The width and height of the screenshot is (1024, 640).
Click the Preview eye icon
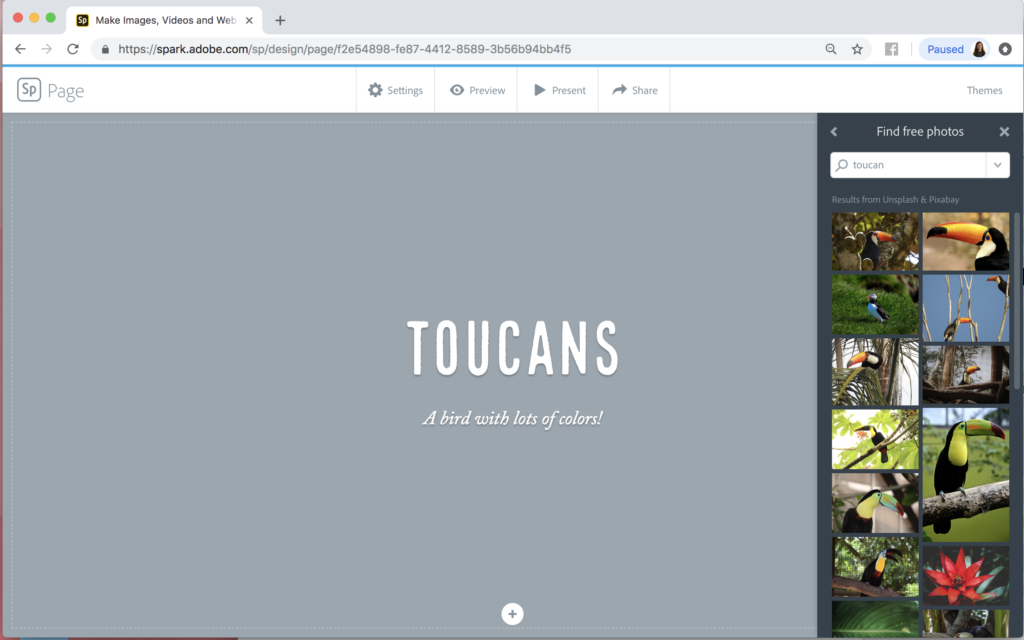[457, 90]
